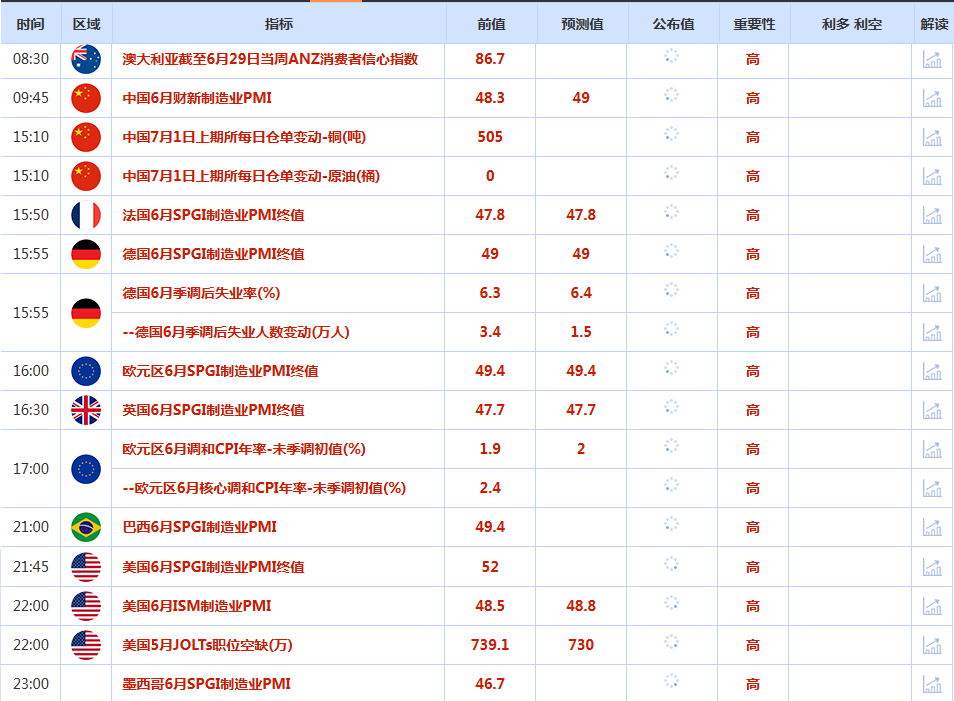Click forecast value 730 for JOLTs

(581, 644)
